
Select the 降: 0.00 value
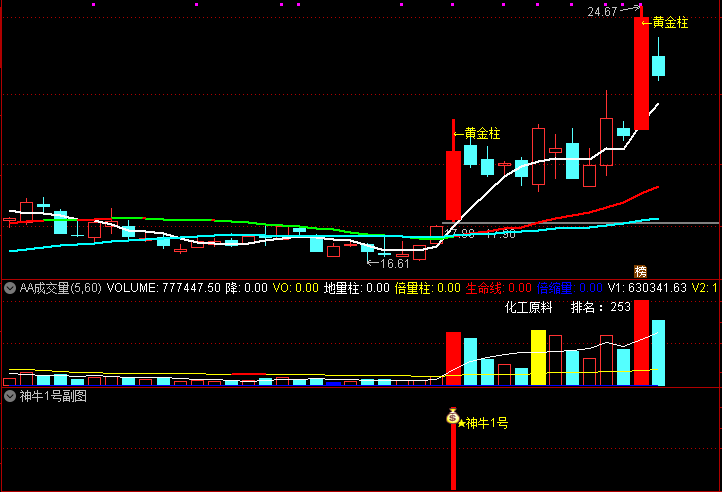pos(246,288)
